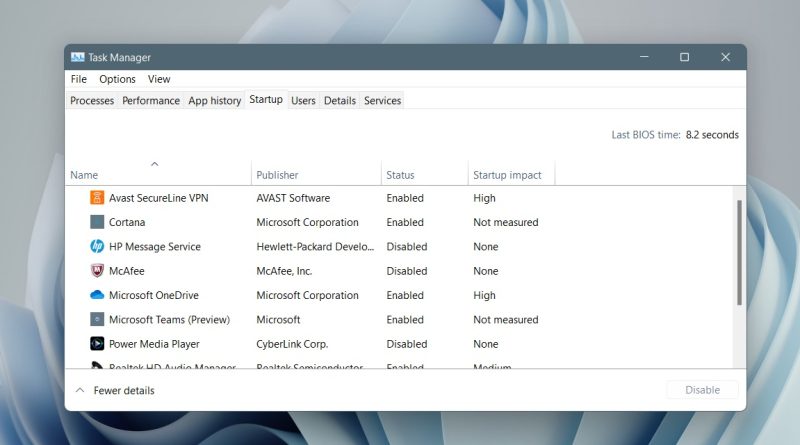
Task: Switch to the Performance tab
Action: point(151,101)
